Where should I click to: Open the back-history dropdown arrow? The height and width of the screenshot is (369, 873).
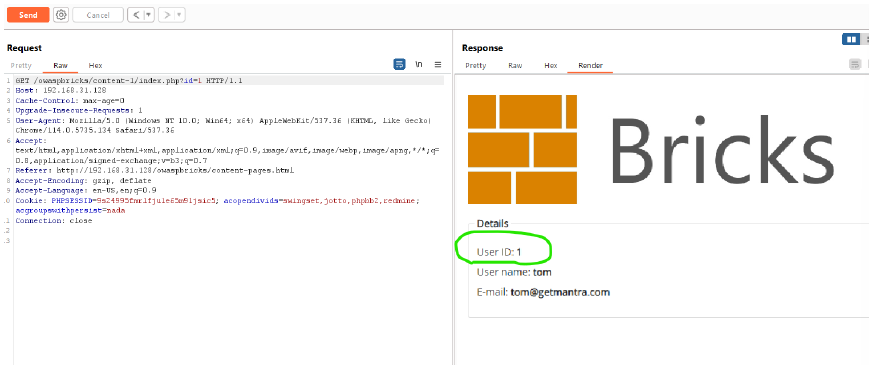pos(149,15)
